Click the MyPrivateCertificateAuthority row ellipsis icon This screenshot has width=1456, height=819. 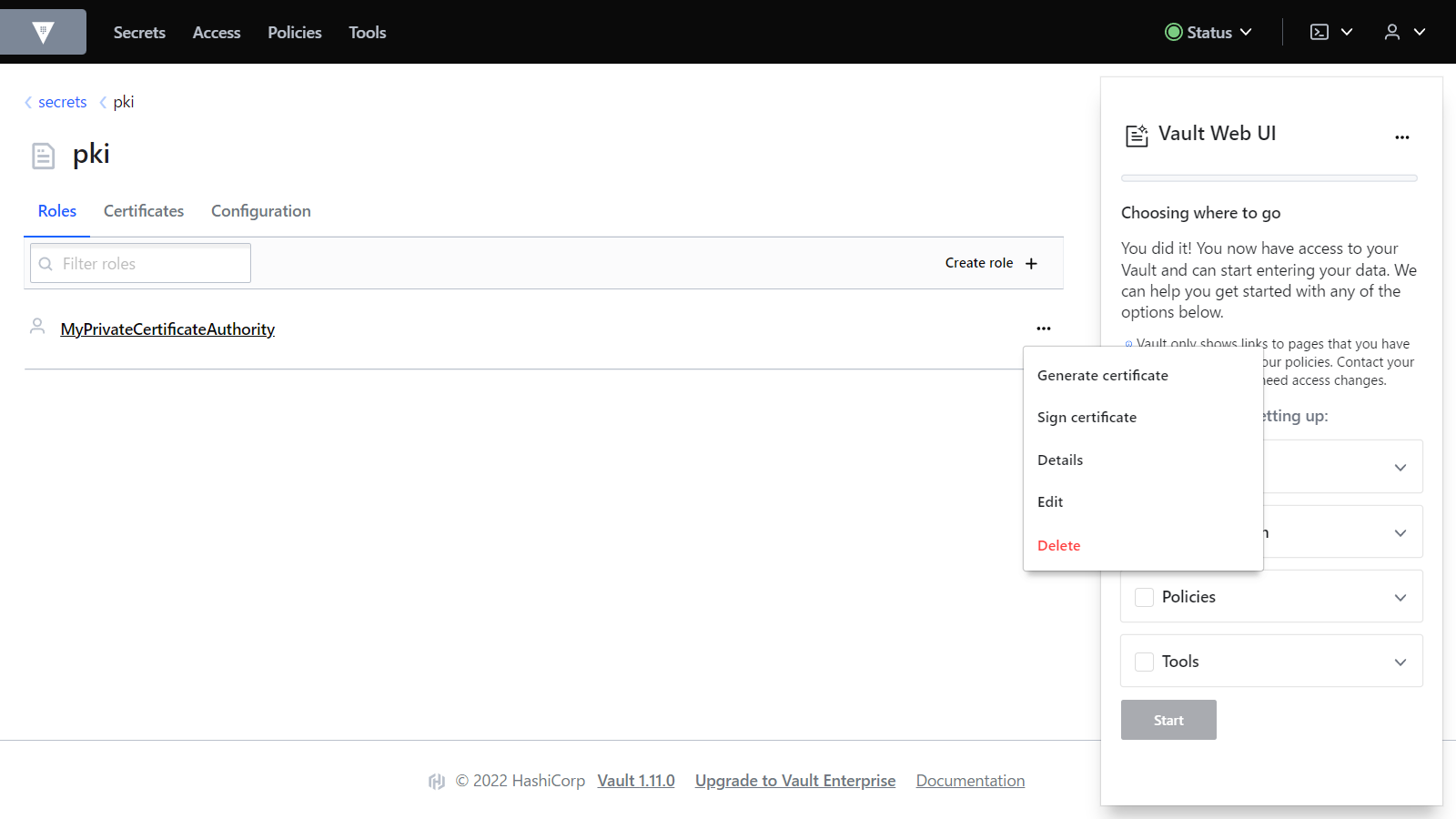pyautogui.click(x=1043, y=329)
